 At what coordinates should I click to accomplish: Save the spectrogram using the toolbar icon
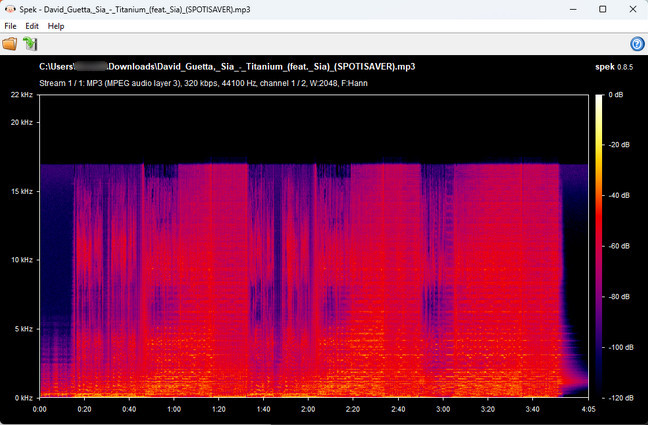30,44
